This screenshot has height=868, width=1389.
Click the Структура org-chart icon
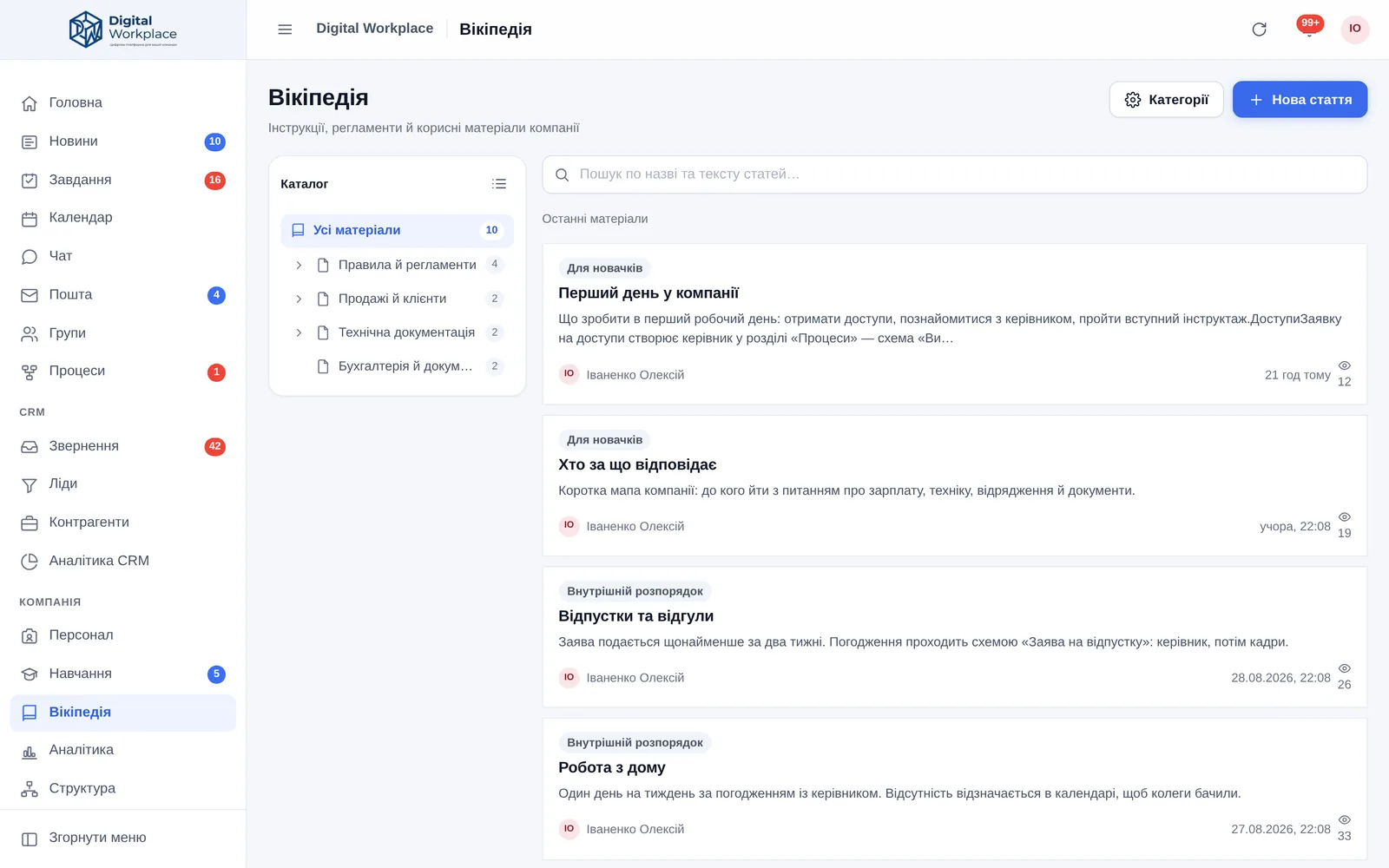(x=30, y=789)
